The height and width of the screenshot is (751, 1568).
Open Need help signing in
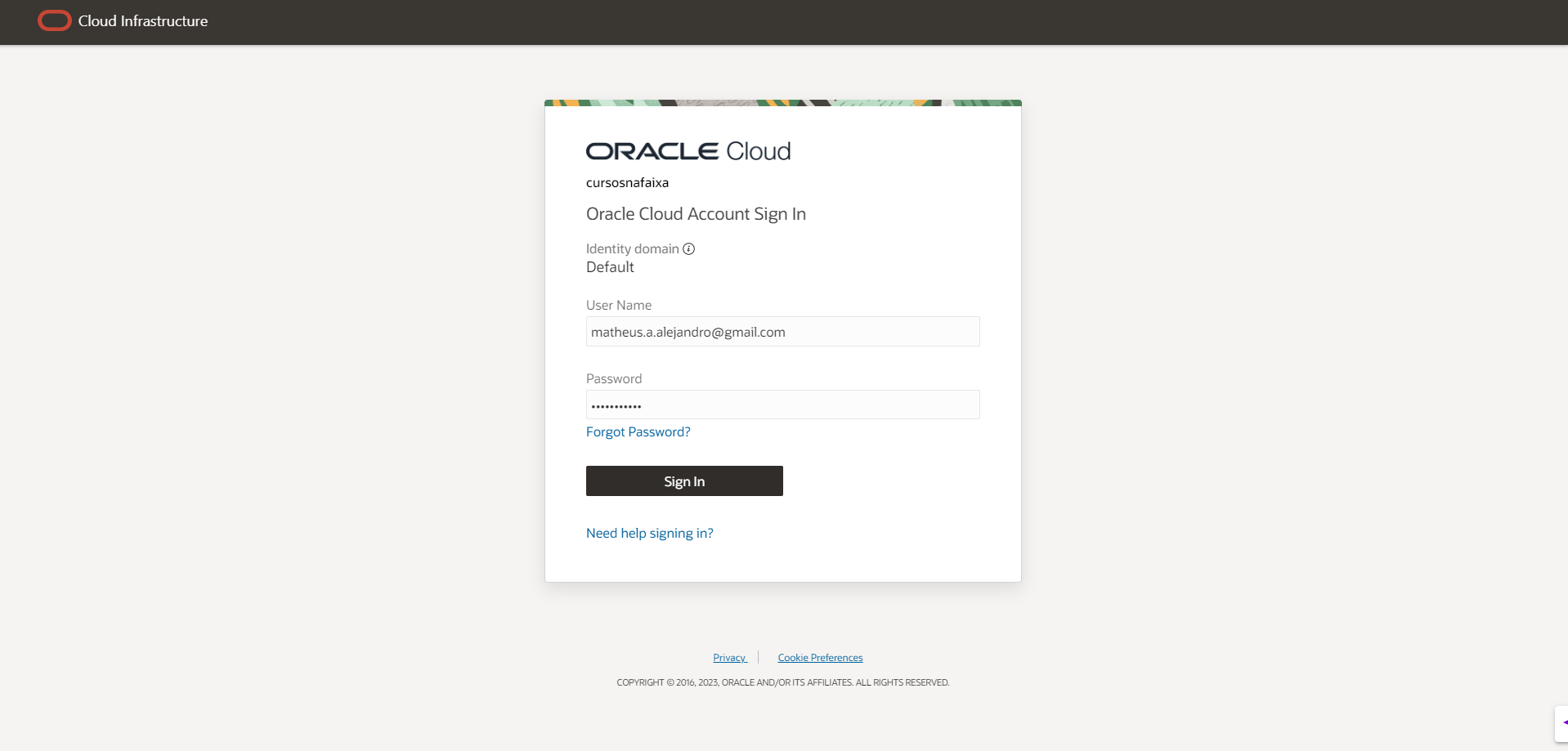pyautogui.click(x=649, y=533)
